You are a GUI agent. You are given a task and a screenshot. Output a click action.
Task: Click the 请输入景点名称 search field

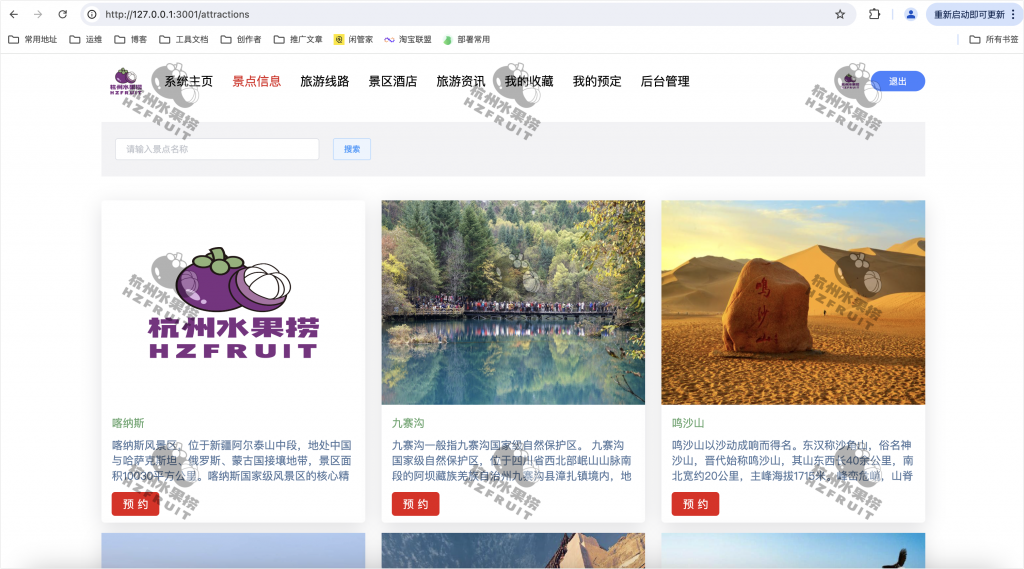217,149
